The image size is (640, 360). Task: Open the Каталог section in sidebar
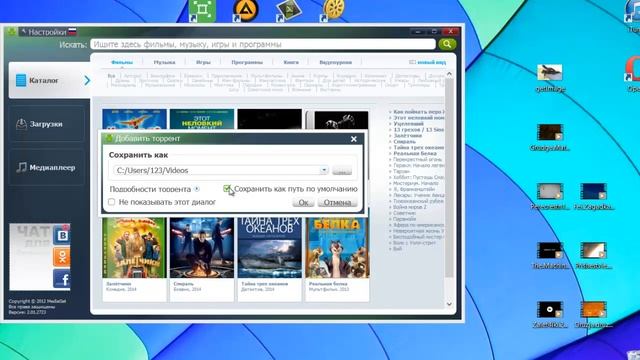[x=49, y=80]
